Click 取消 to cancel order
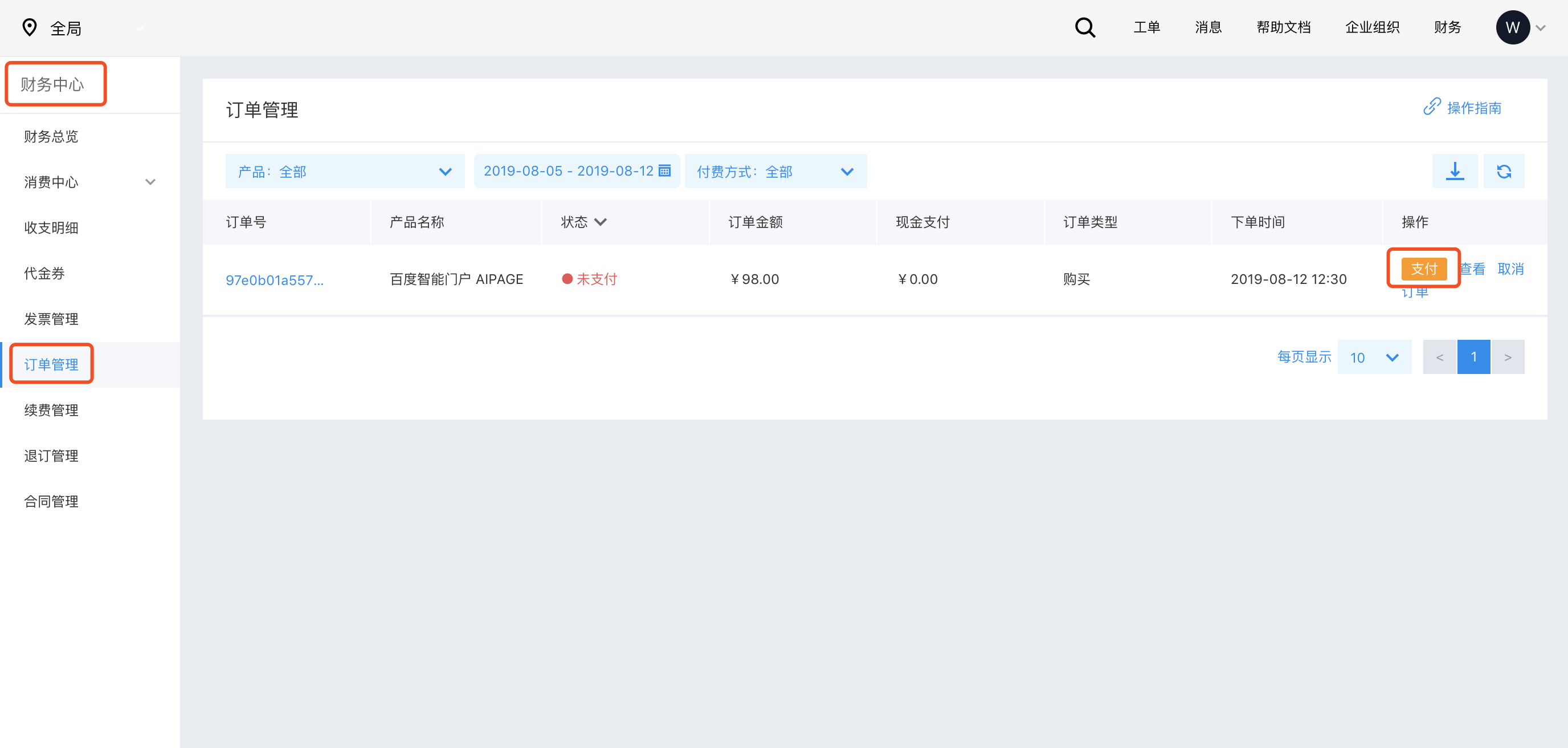 [x=1510, y=269]
